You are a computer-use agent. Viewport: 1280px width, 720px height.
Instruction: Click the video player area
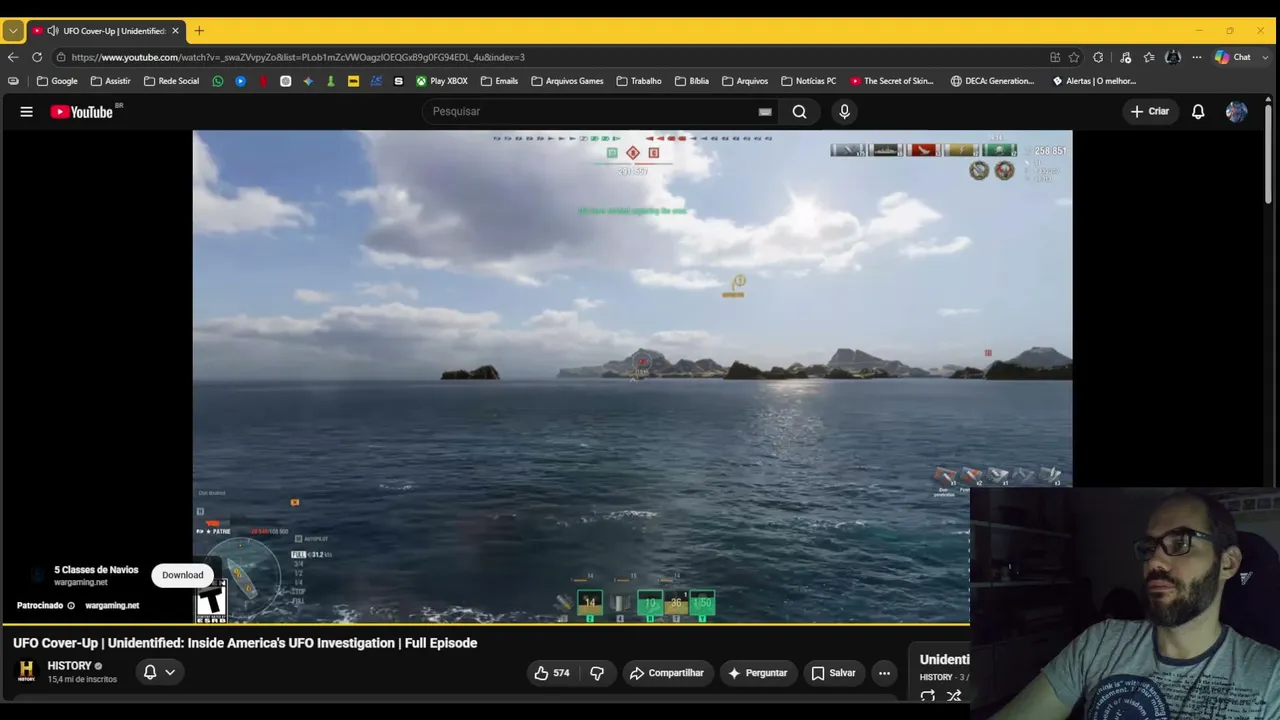pyautogui.click(x=632, y=377)
